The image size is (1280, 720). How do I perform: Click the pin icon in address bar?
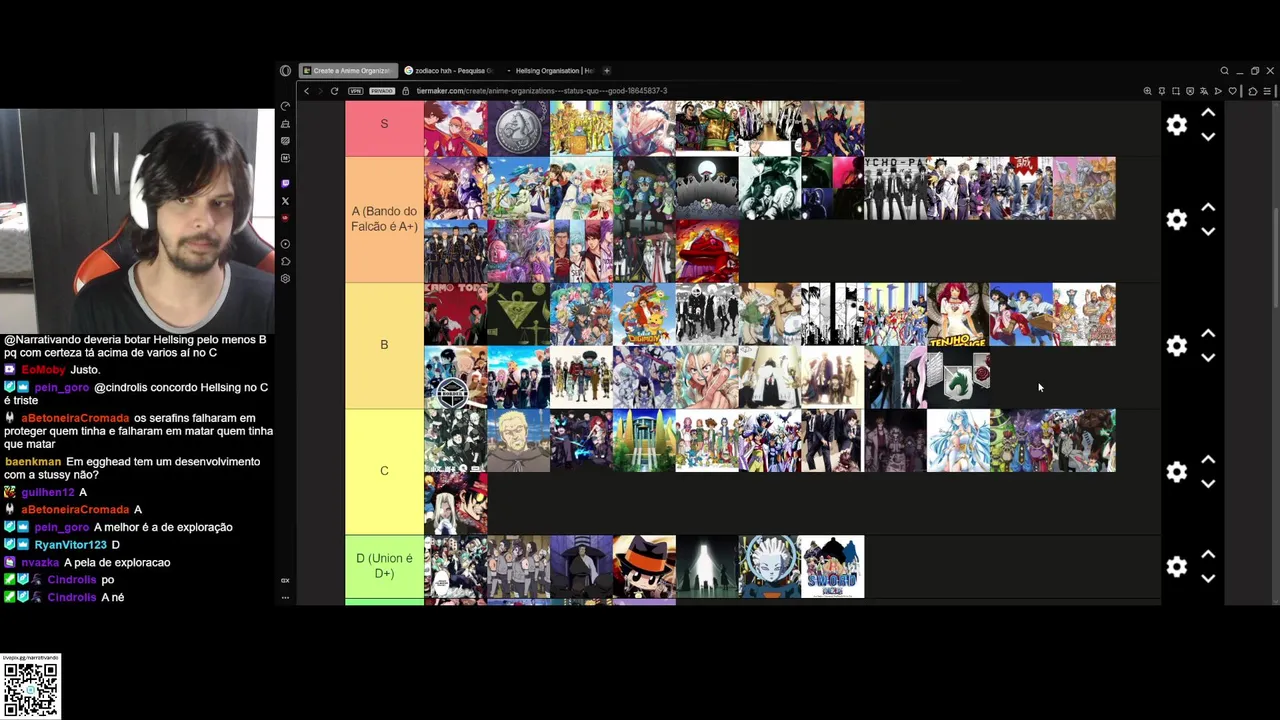pos(1162,91)
